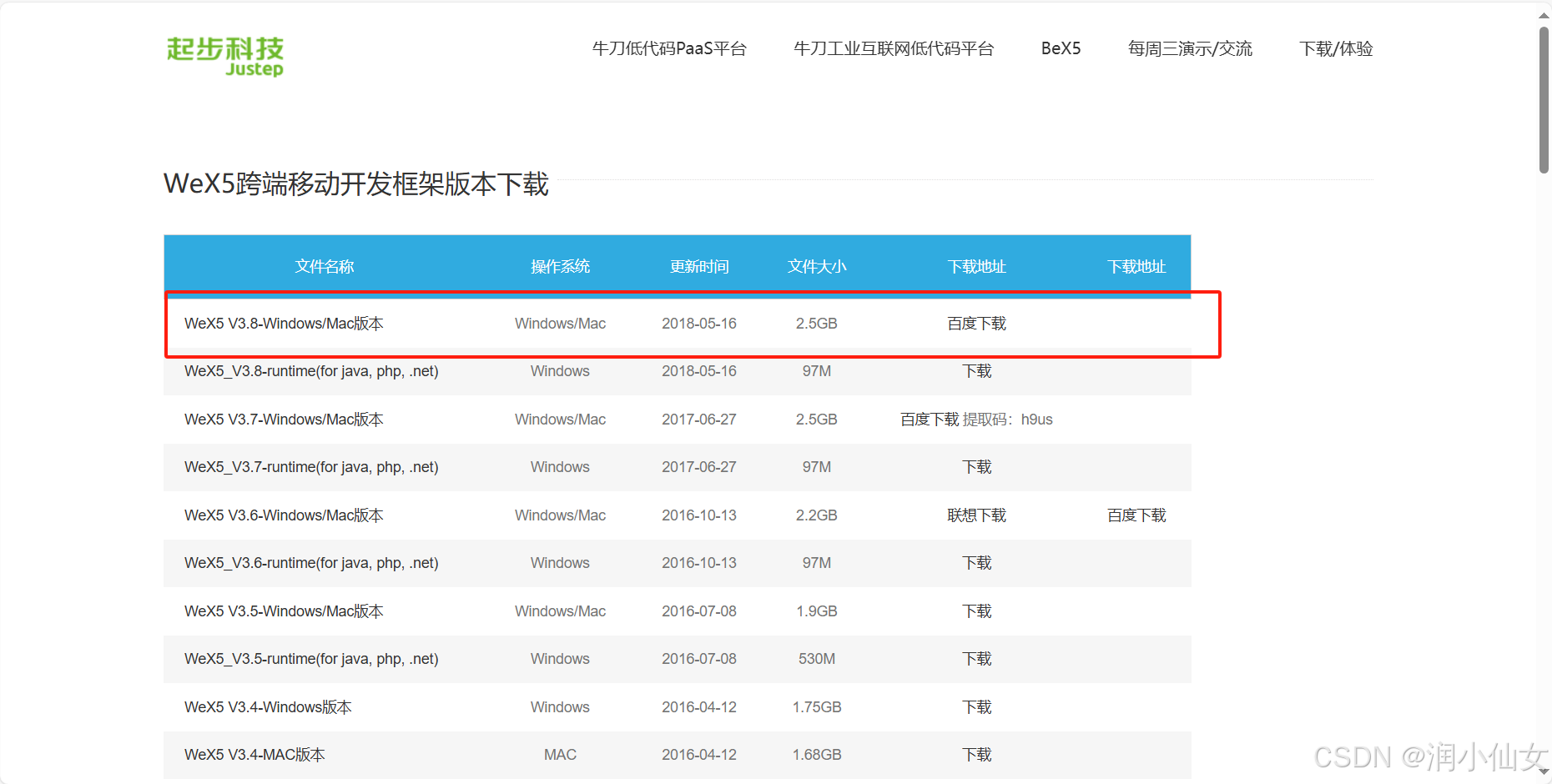Click the 操作系统 column header
Viewport: 1552px width, 784px height.
click(x=560, y=266)
